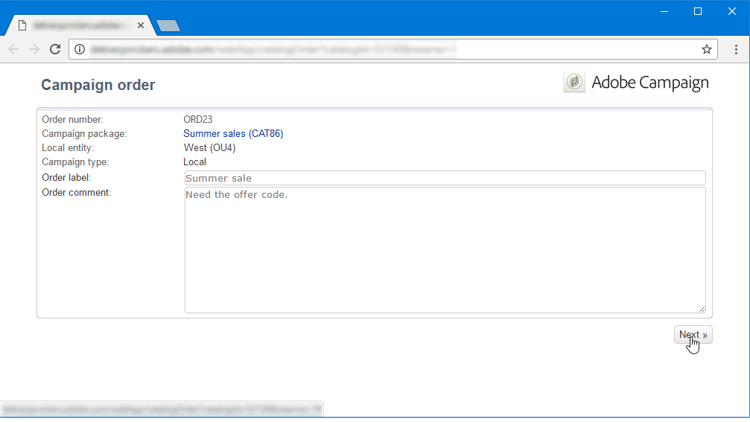The width and height of the screenshot is (750, 422).
Task: Click the Local entity: label
Action: pyautogui.click(x=68, y=148)
